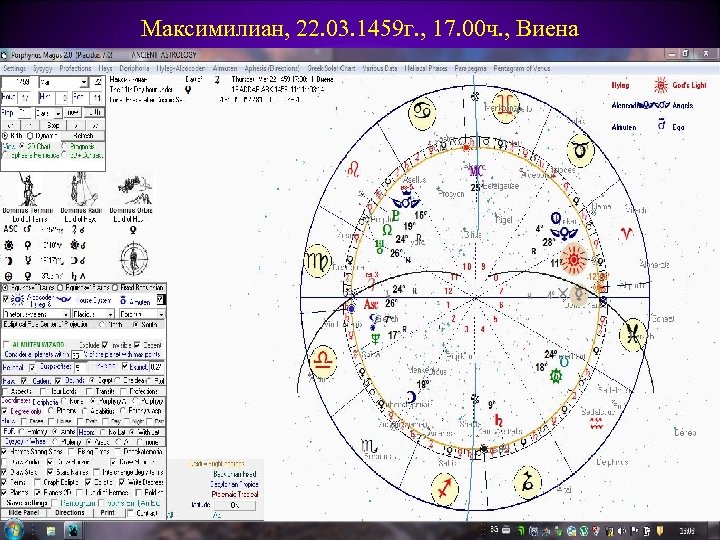Click the Taurus zodiac sign symbol

580,150
